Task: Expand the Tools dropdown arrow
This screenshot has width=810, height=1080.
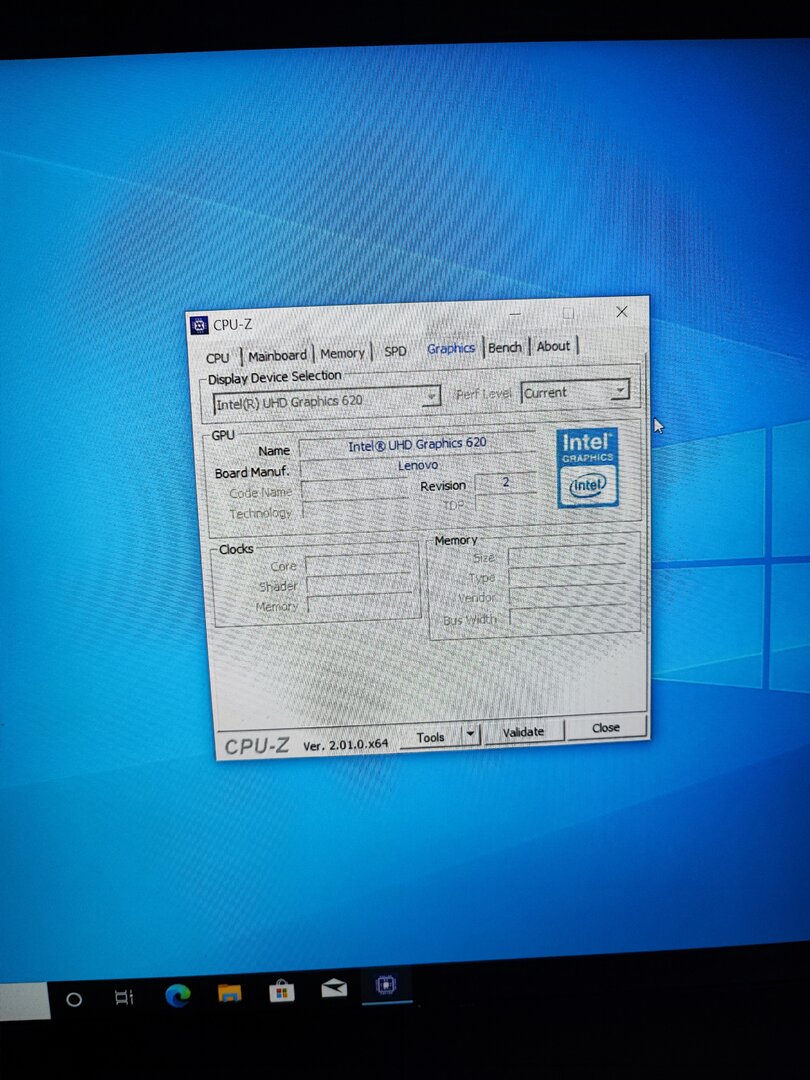Action: tap(470, 734)
